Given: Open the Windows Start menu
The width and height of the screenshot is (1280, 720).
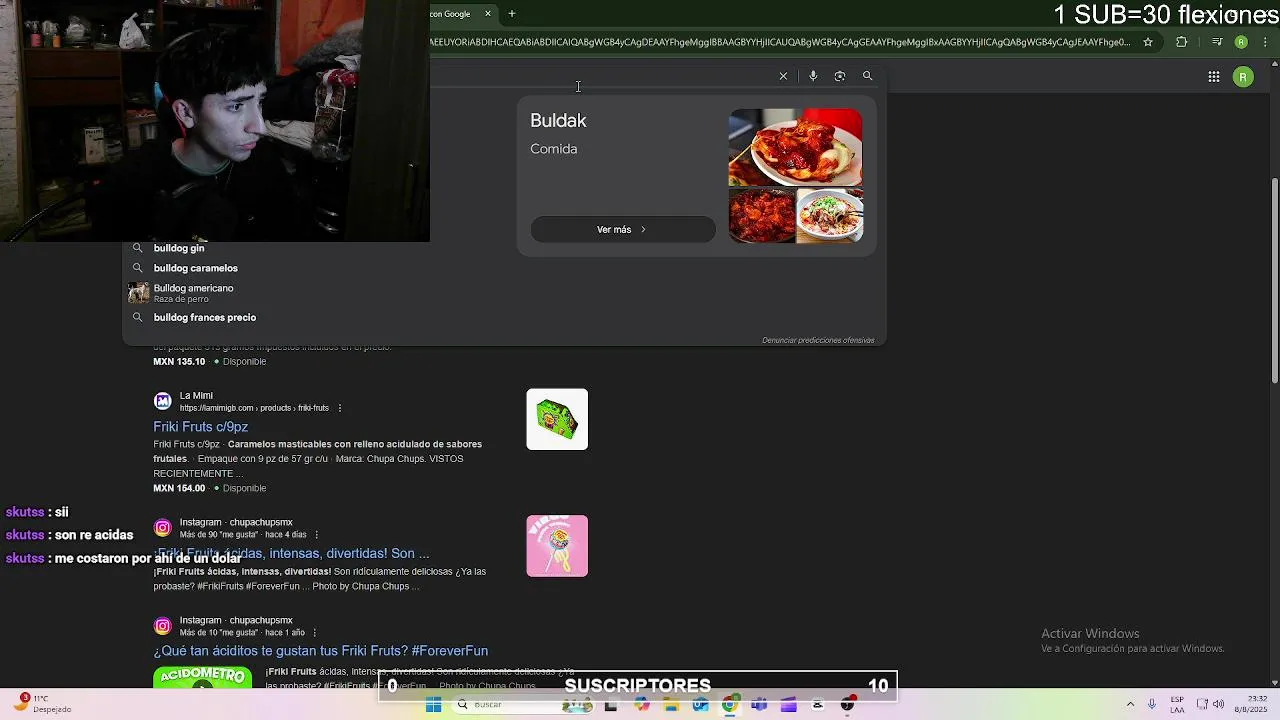Looking at the screenshot, I should click(433, 705).
